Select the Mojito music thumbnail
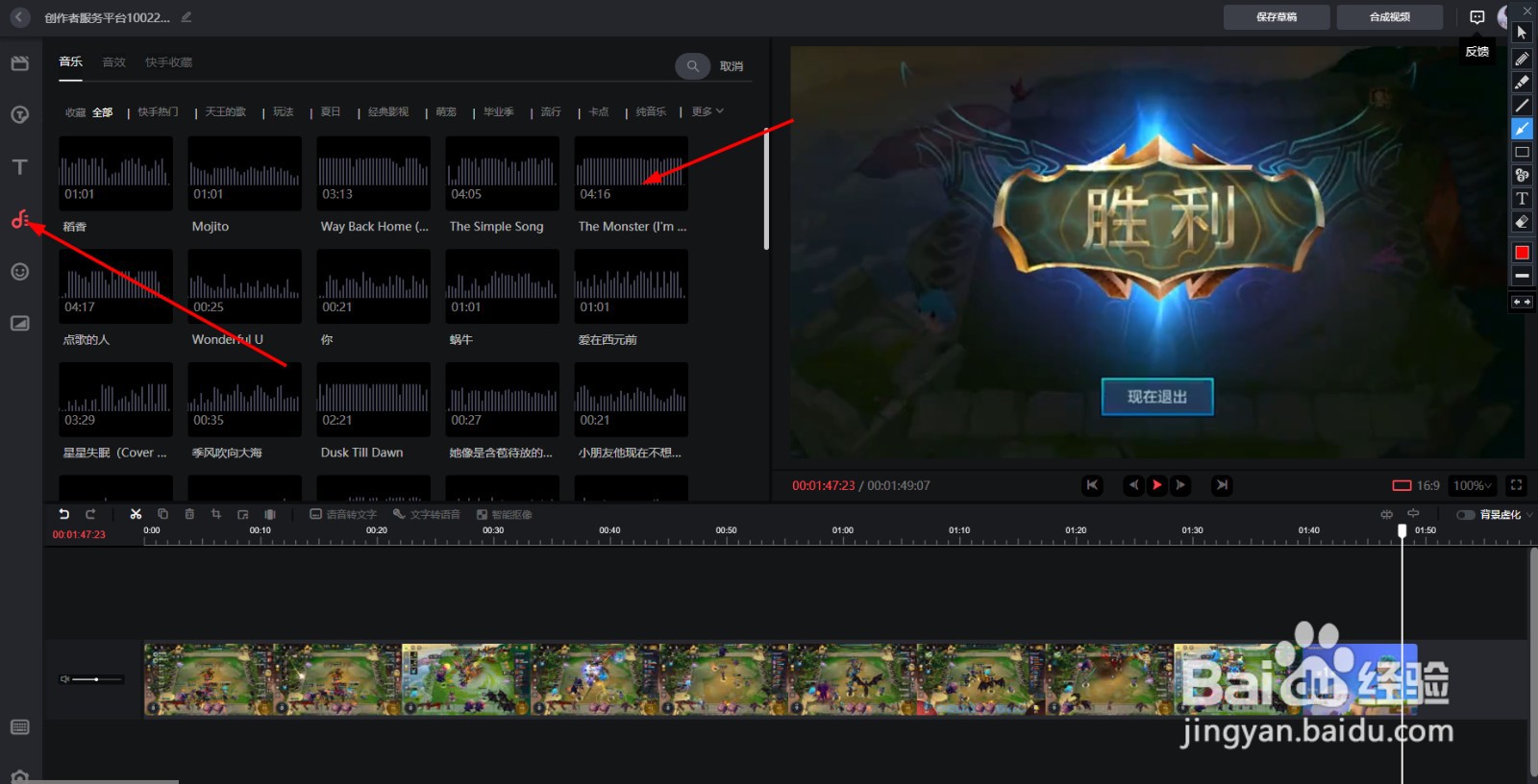Viewport: 1538px width, 784px height. point(244,173)
